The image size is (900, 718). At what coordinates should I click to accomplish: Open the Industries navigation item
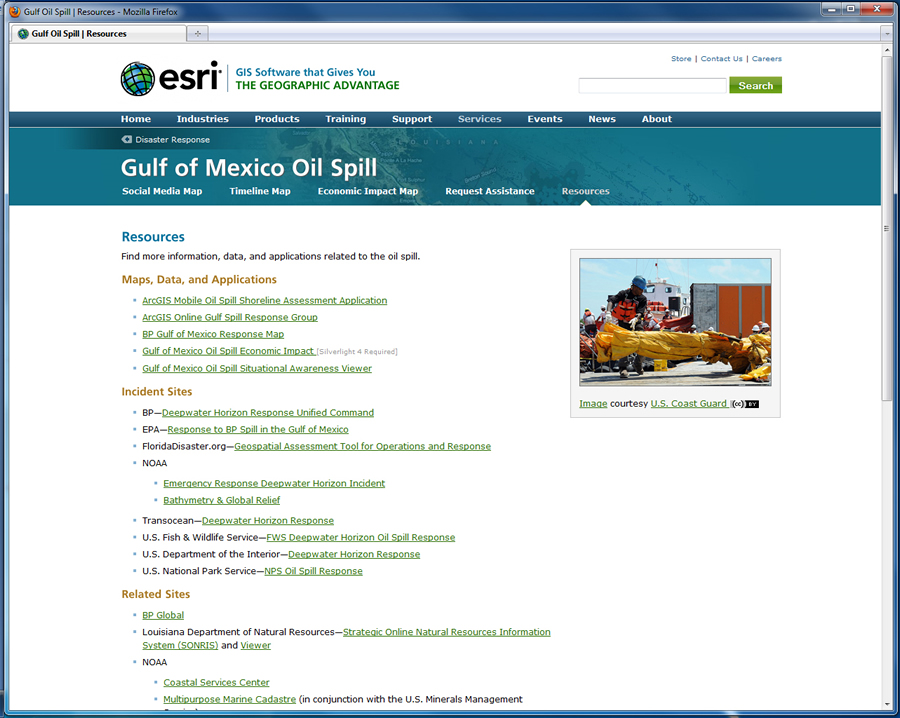point(203,119)
